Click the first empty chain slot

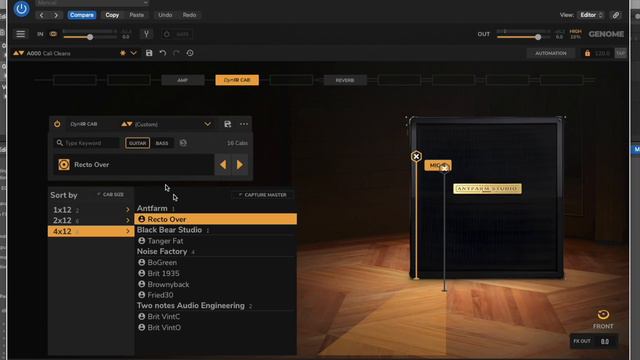point(75,80)
